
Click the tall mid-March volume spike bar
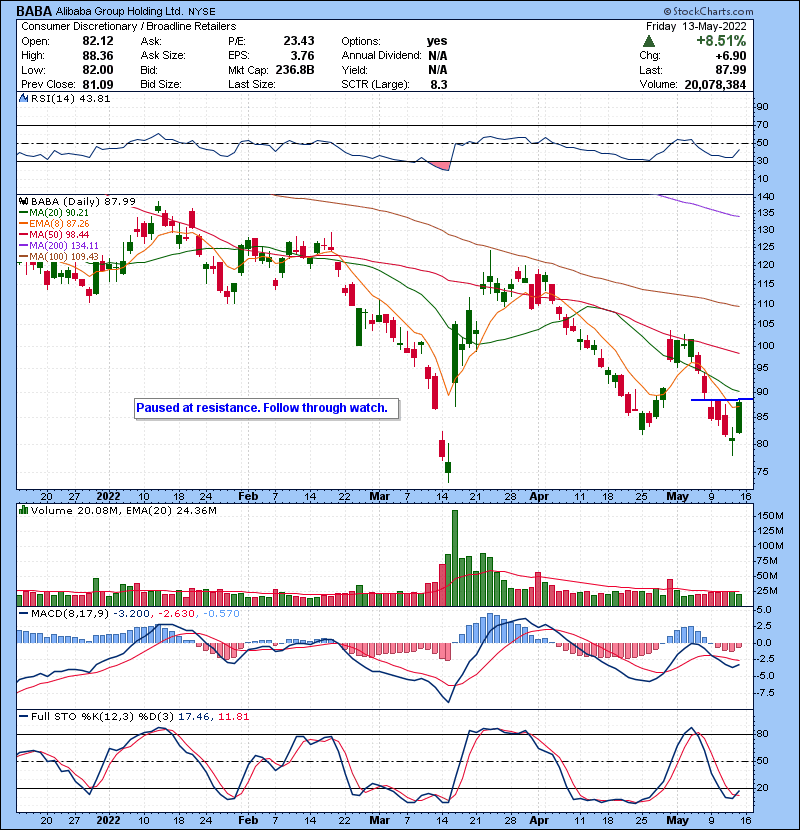coord(455,558)
